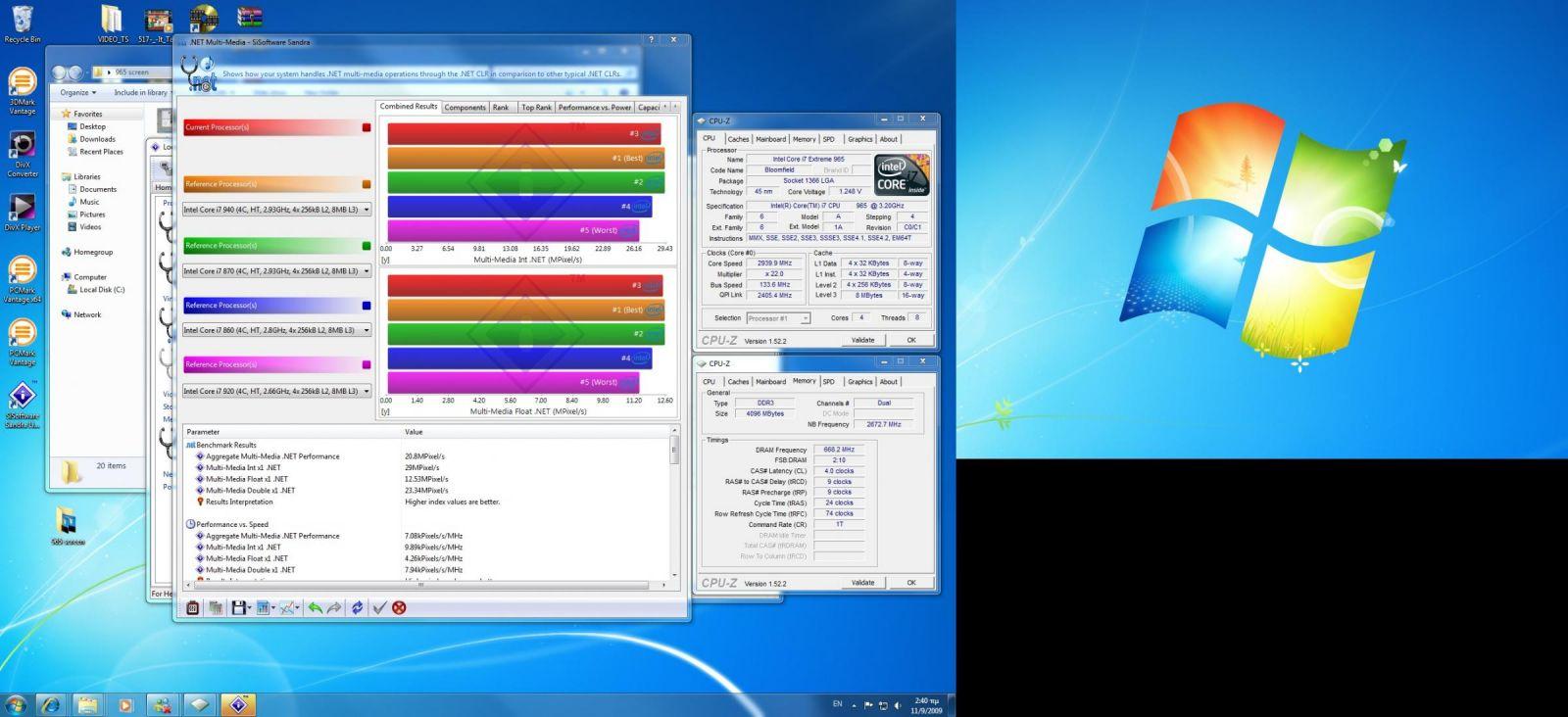
Task: Click the green back arrow in Sandra toolbar
Action: (315, 608)
